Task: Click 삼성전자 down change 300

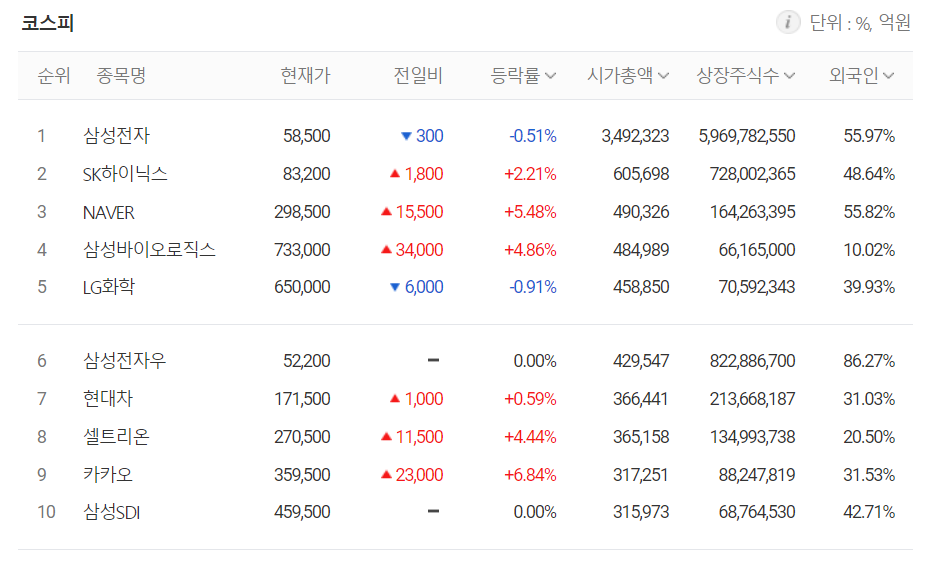Action: [x=422, y=136]
